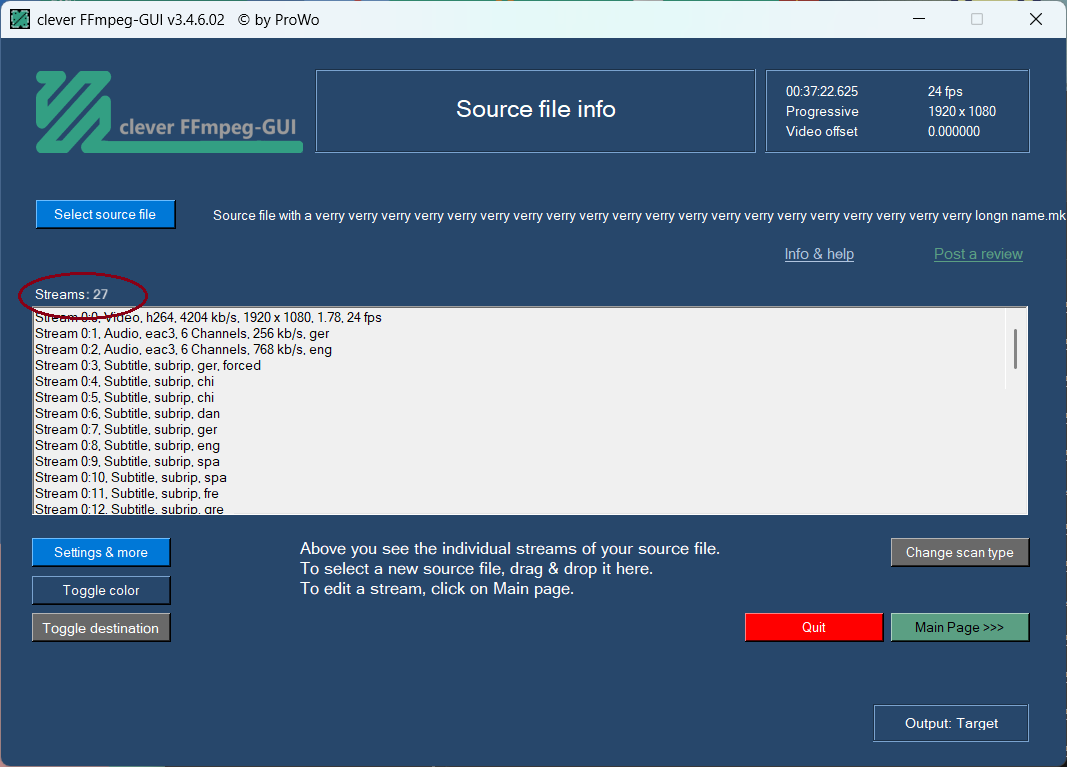Click the Streams: 27 label
Image resolution: width=1067 pixels, height=767 pixels.
[x=71, y=295]
